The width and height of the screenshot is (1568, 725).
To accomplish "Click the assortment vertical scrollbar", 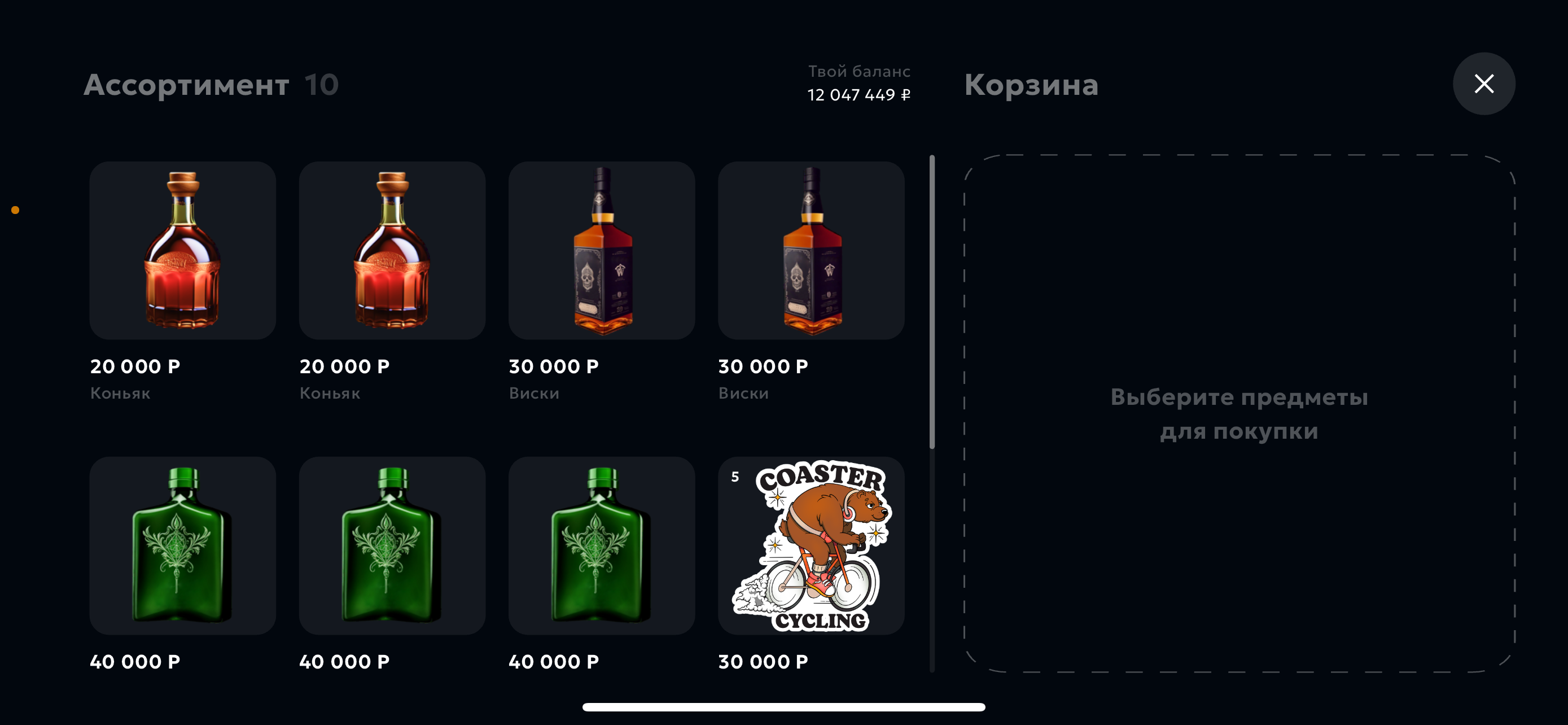I will click(932, 303).
